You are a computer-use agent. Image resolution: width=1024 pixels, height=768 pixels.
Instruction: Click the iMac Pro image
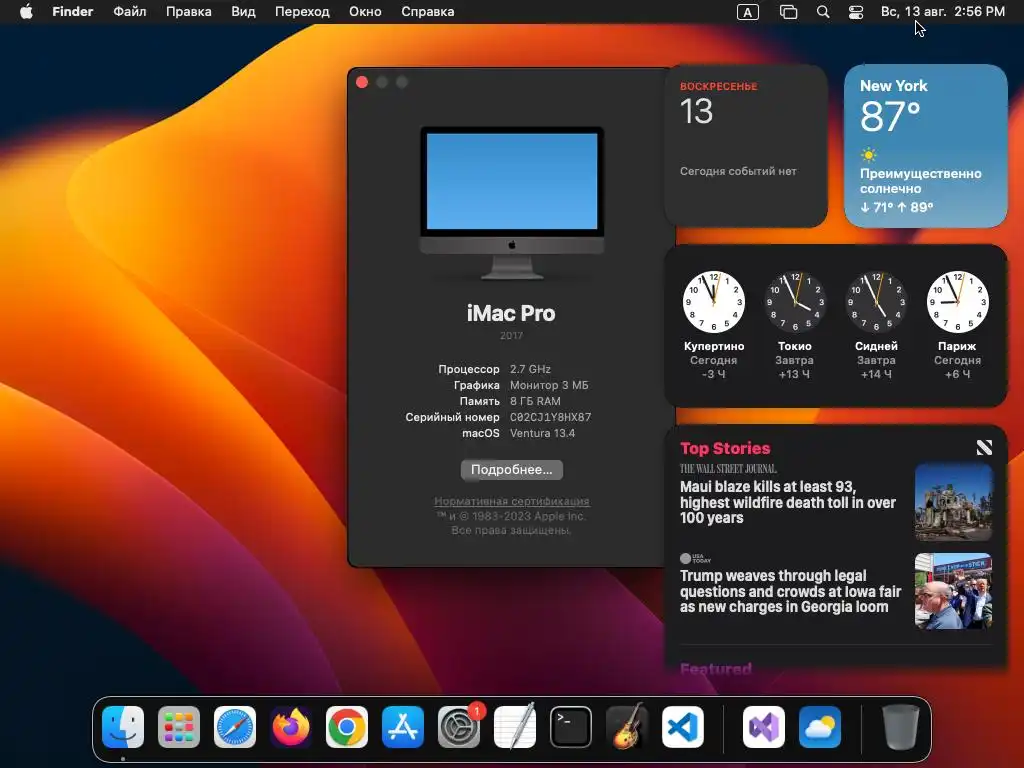point(511,203)
